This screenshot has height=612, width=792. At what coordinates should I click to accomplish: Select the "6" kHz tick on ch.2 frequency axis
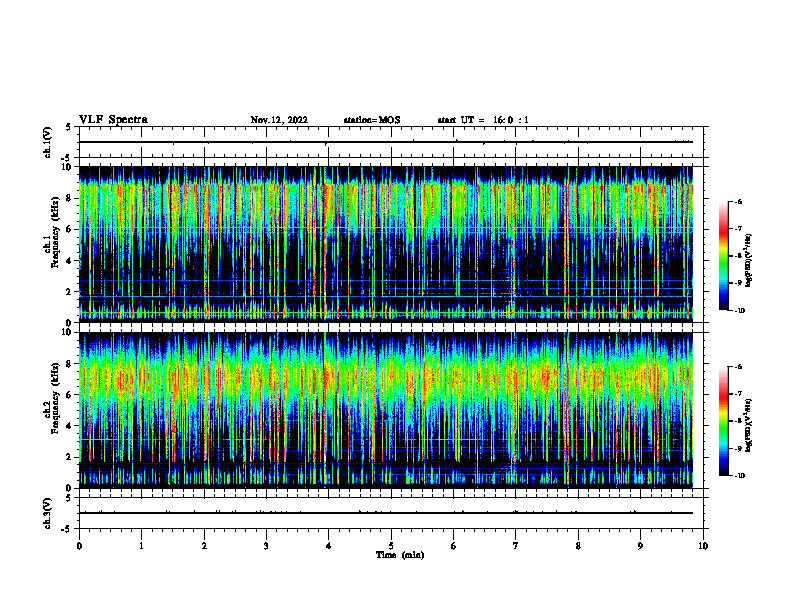pos(70,395)
